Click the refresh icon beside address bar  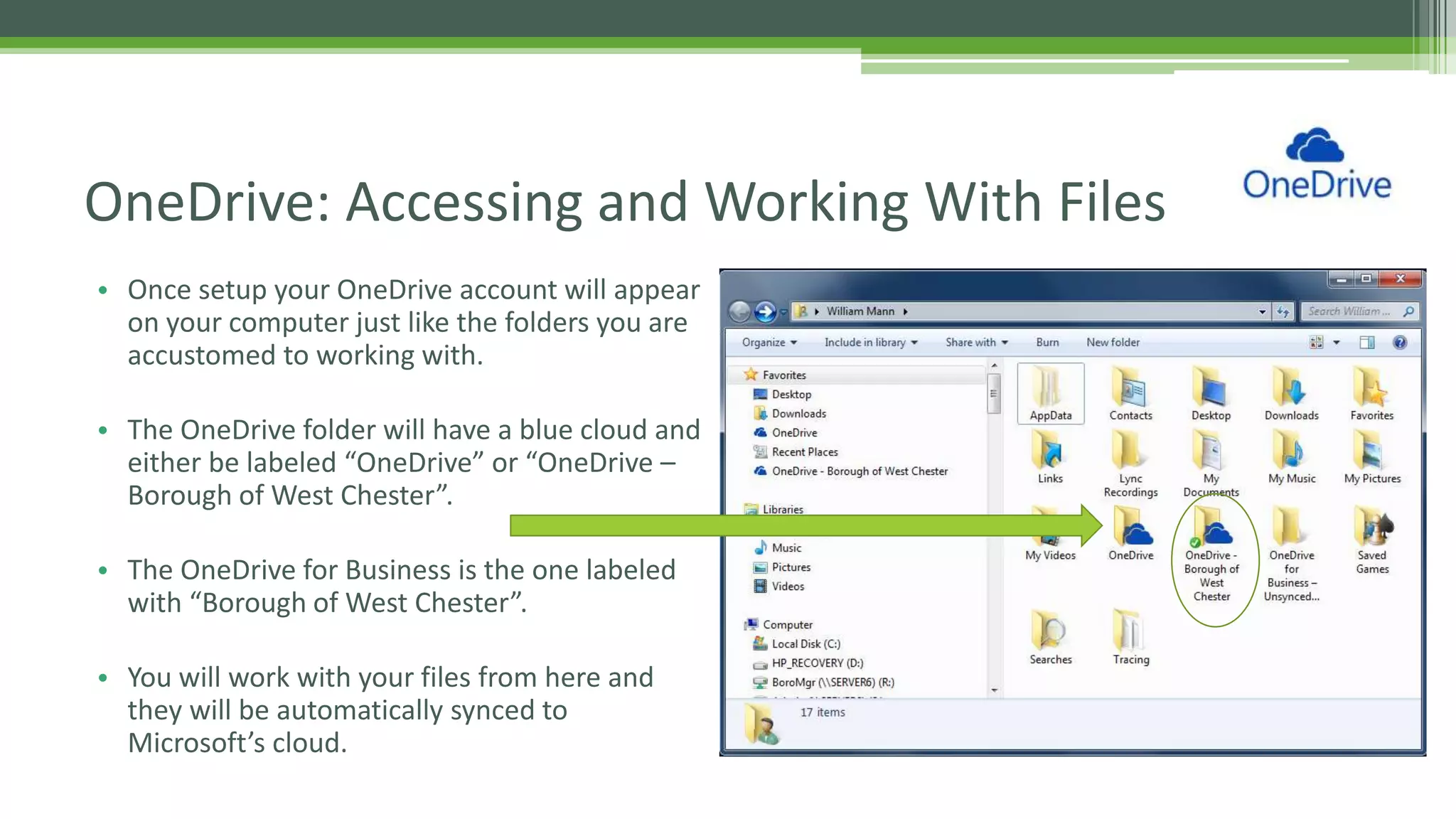tap(1283, 311)
